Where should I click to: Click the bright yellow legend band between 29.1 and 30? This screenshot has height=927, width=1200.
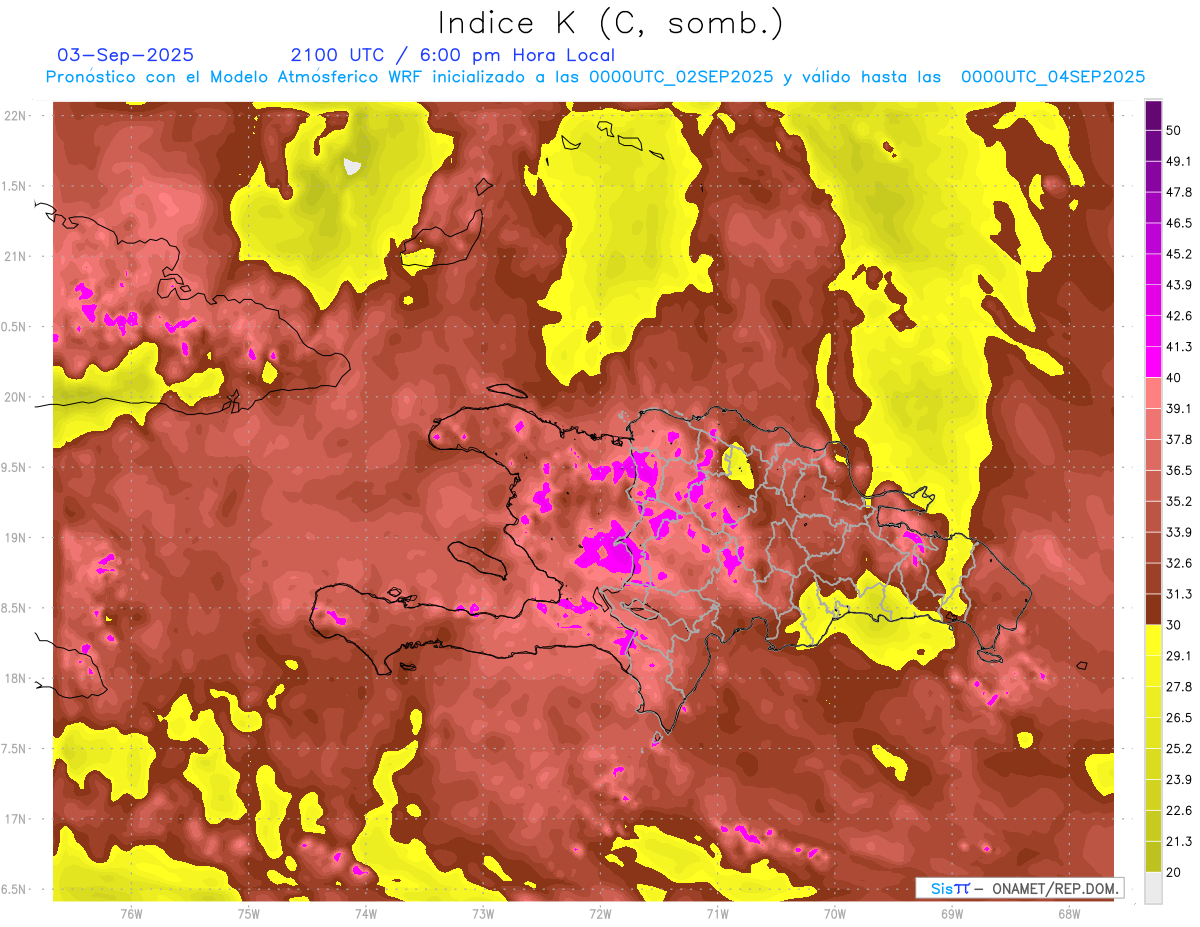pyautogui.click(x=1153, y=640)
